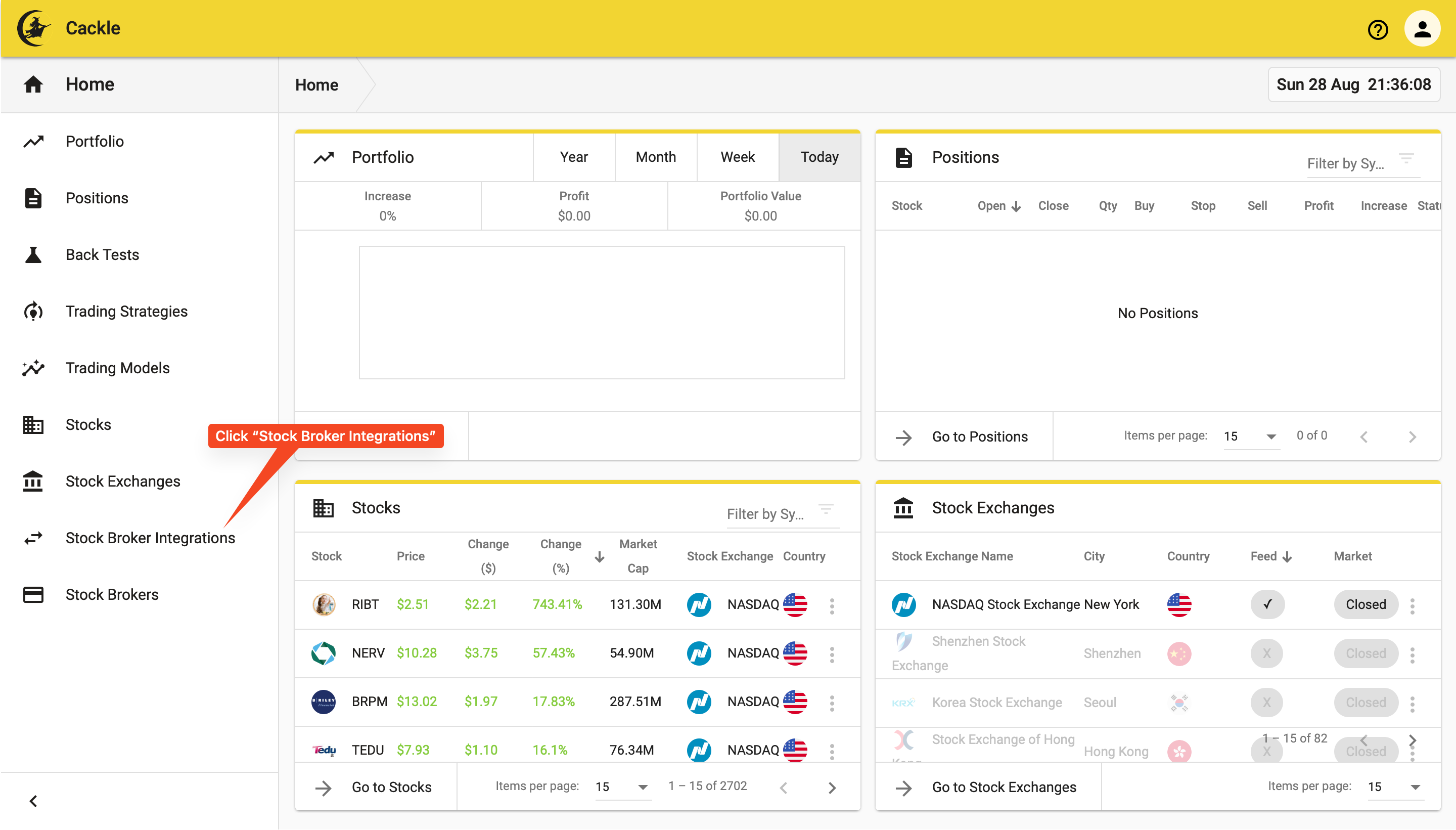Viewport: 1456px width, 830px height.
Task: Open the NASDAQ Stock Exchange row menu
Action: (1412, 605)
